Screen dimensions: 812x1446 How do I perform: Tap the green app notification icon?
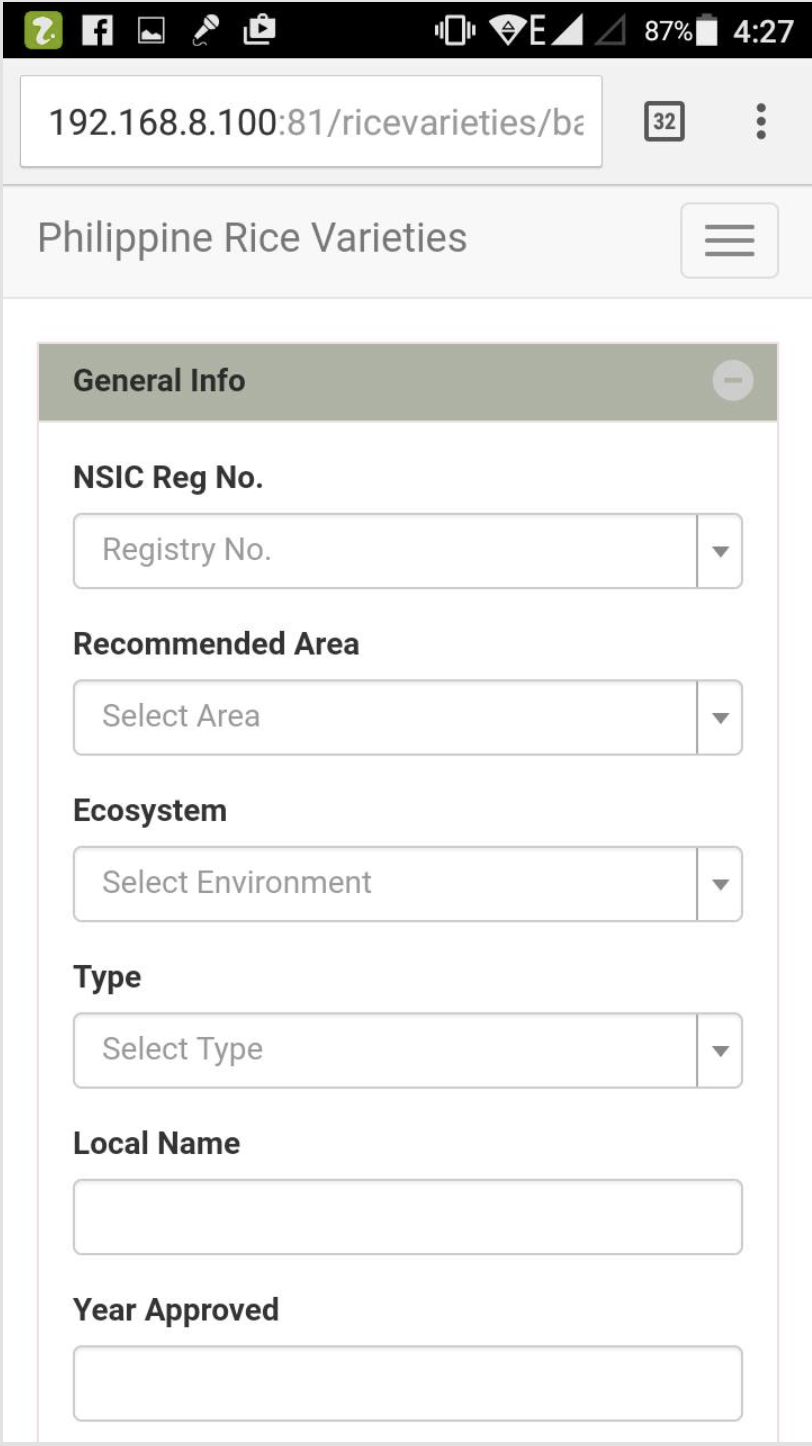pos(43,30)
